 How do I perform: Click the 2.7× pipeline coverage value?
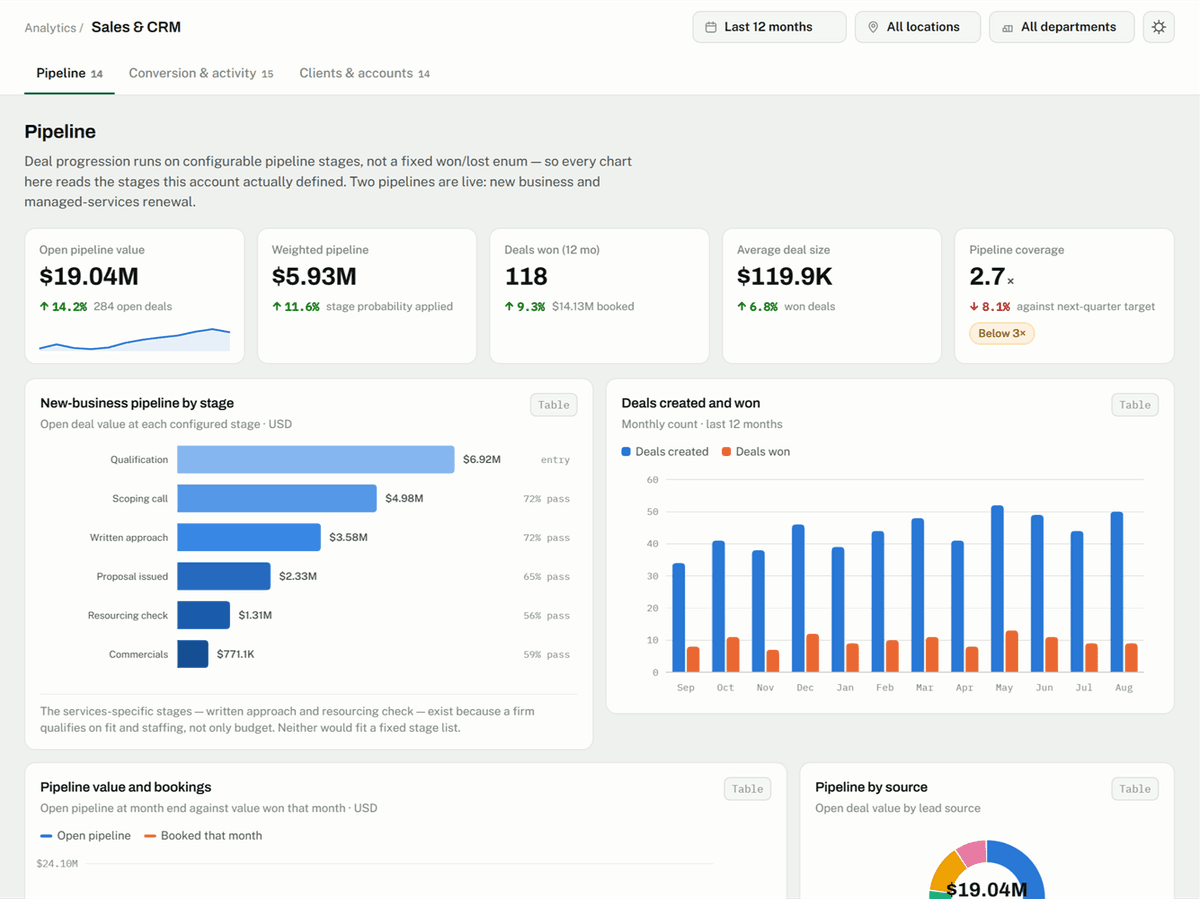pos(991,276)
